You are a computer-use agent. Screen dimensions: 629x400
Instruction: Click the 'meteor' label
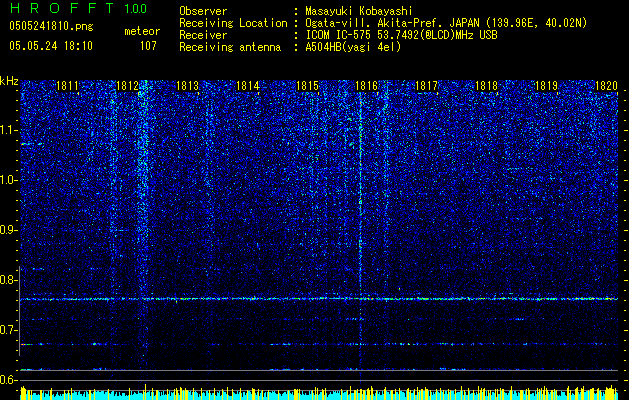142,31
